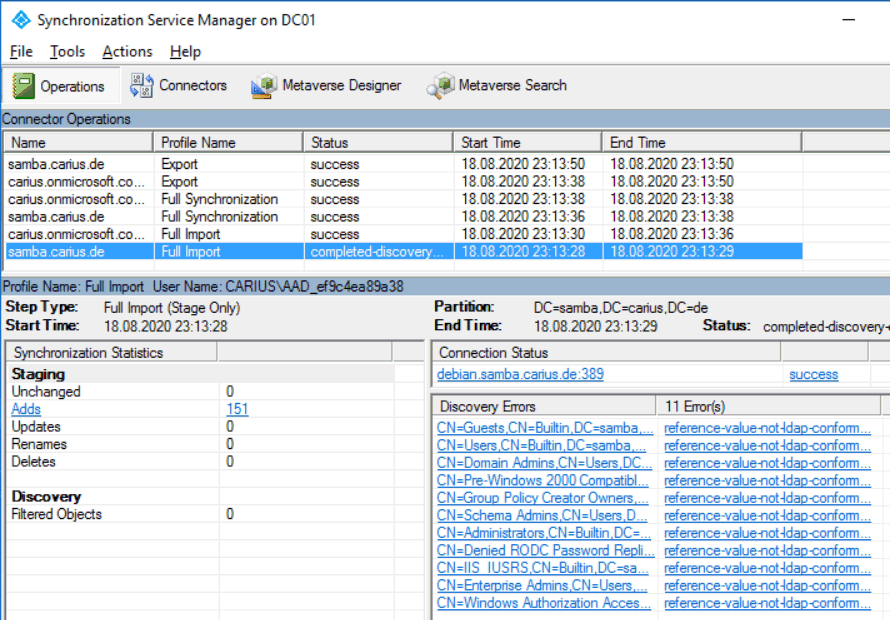Click end time 18.08.2020 23:13:36

click(x=672, y=234)
